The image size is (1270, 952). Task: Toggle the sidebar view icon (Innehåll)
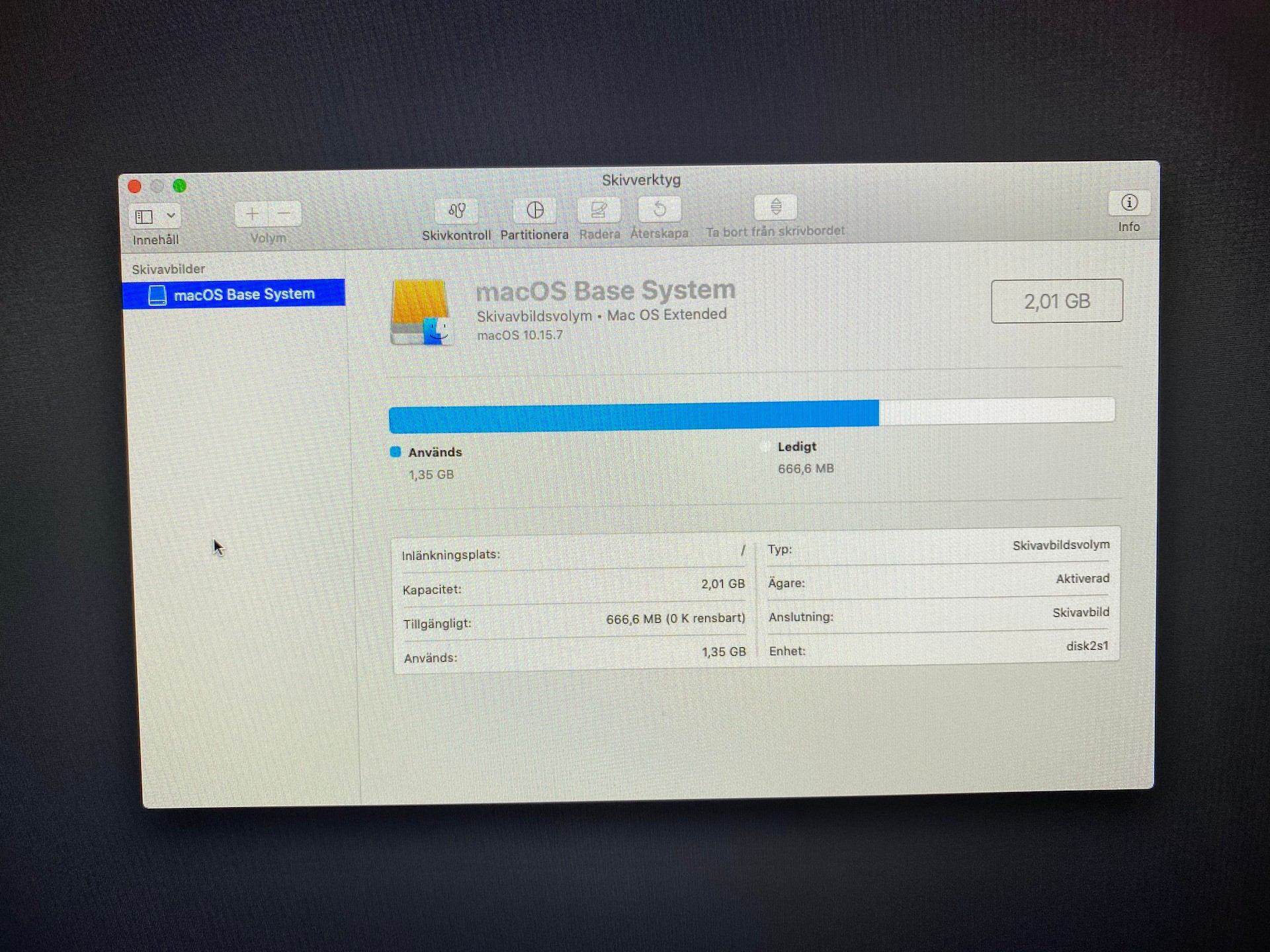[x=144, y=216]
